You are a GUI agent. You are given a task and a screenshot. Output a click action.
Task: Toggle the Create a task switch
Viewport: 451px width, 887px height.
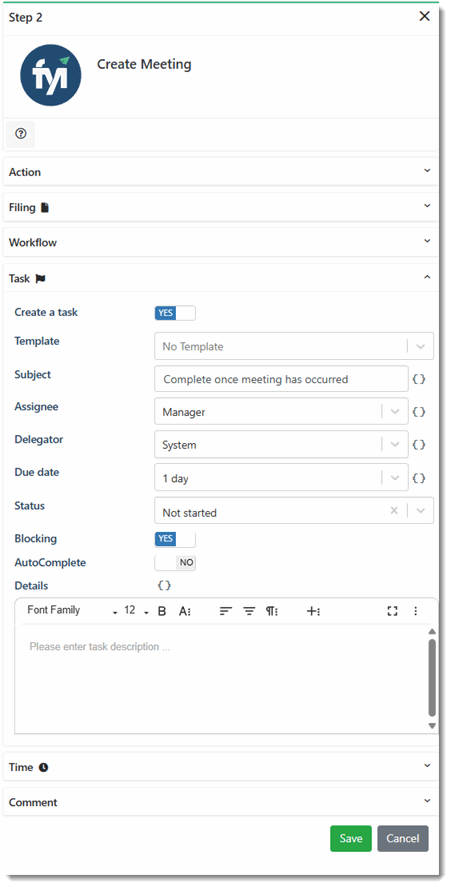coord(175,313)
